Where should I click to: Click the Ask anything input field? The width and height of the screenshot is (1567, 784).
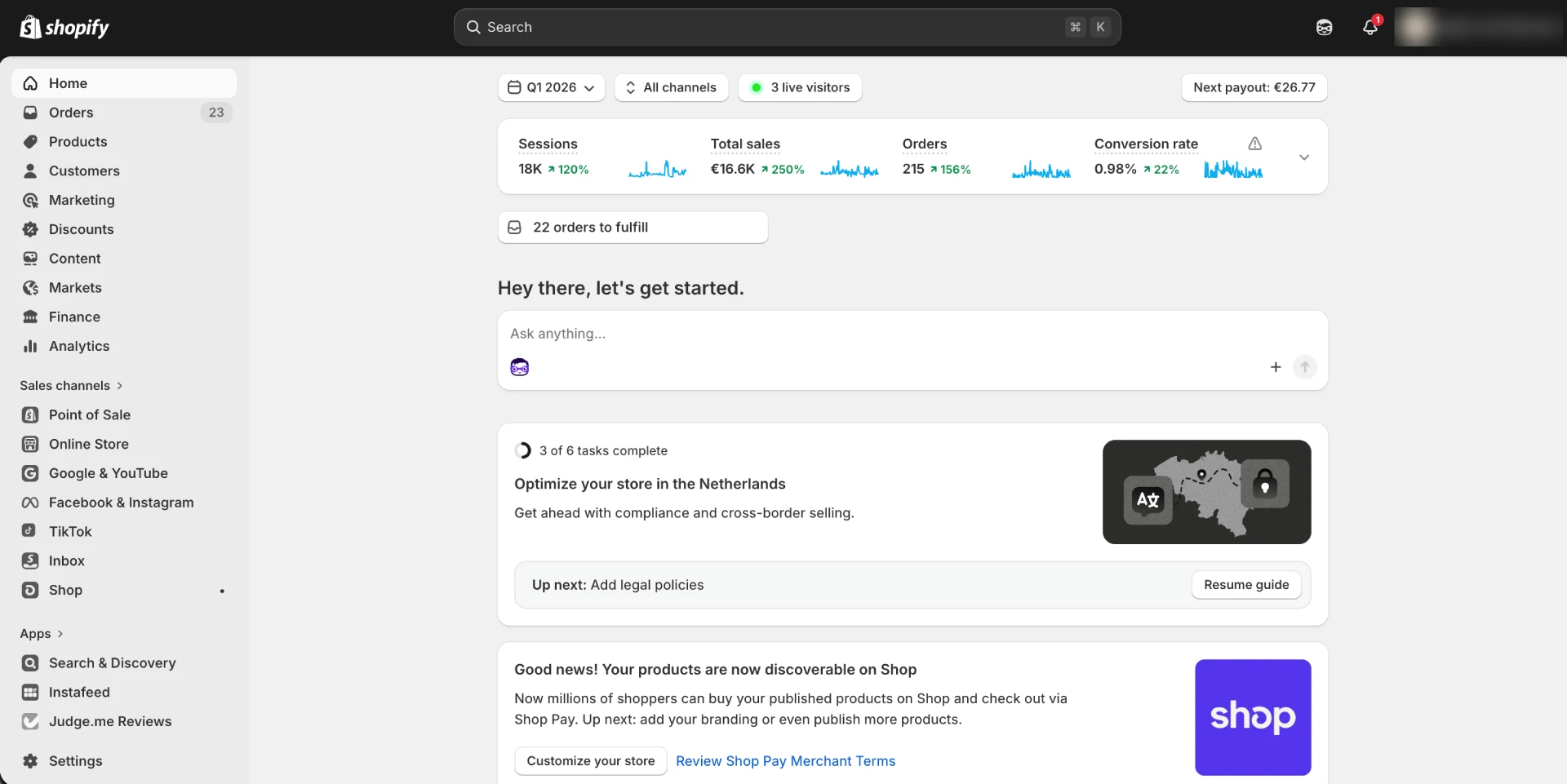(912, 334)
